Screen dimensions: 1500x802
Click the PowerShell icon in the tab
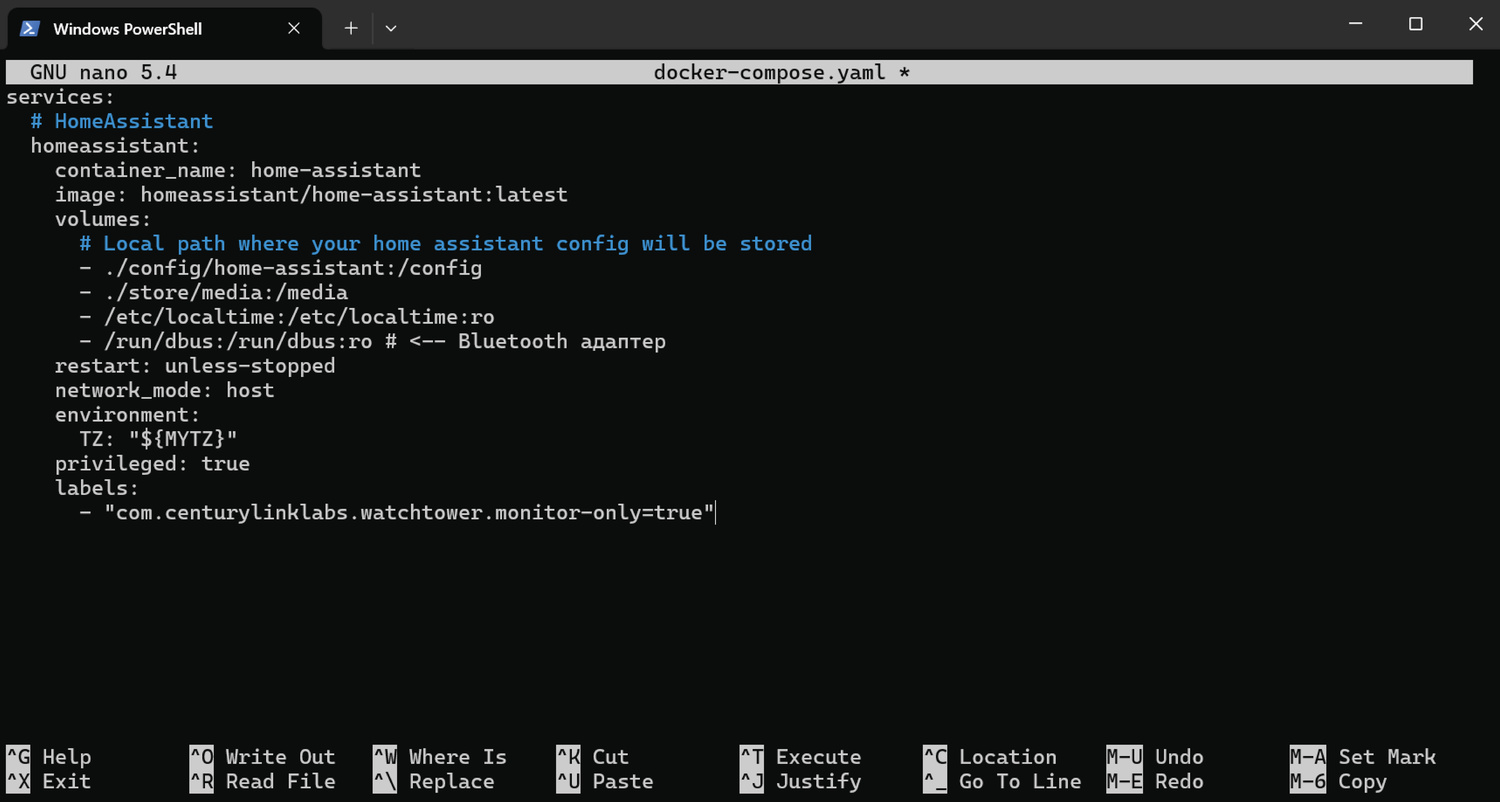point(30,28)
